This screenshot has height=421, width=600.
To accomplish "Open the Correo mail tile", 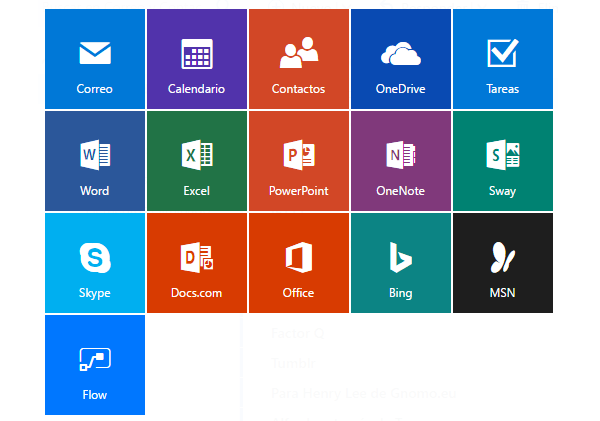I will pyautogui.click(x=95, y=59).
